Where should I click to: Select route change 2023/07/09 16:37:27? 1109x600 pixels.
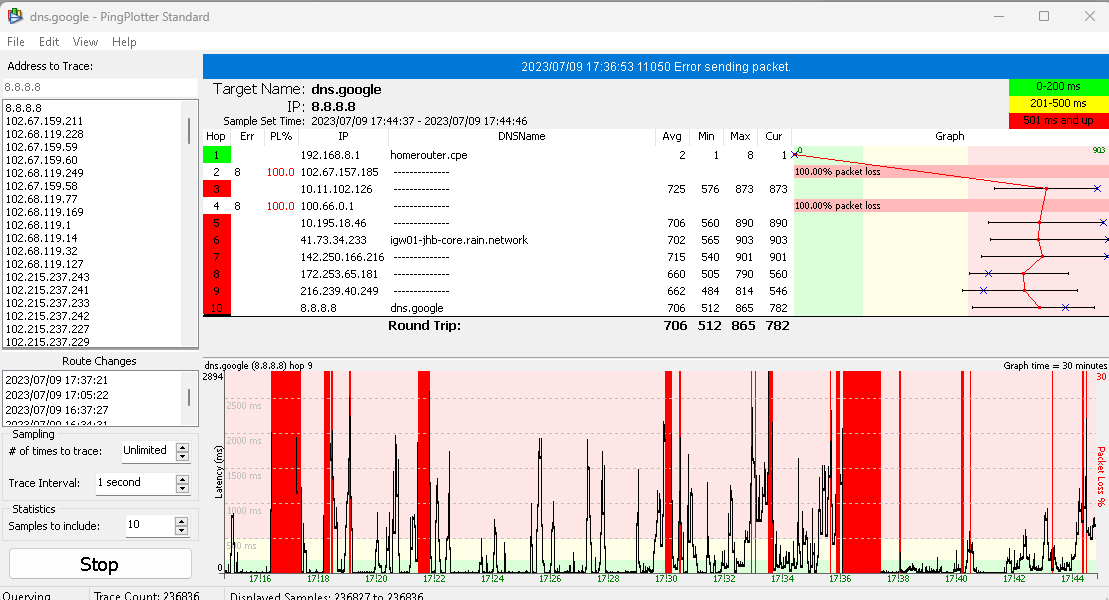[57, 410]
